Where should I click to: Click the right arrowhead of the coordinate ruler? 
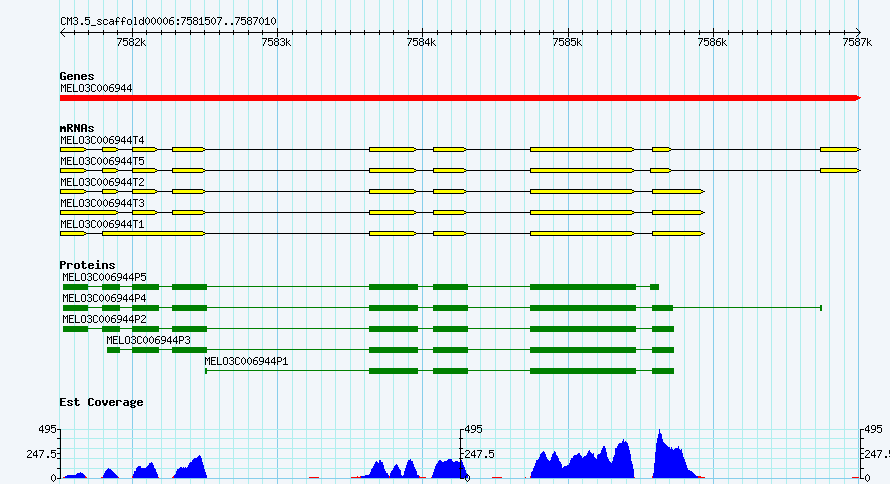tap(858, 33)
